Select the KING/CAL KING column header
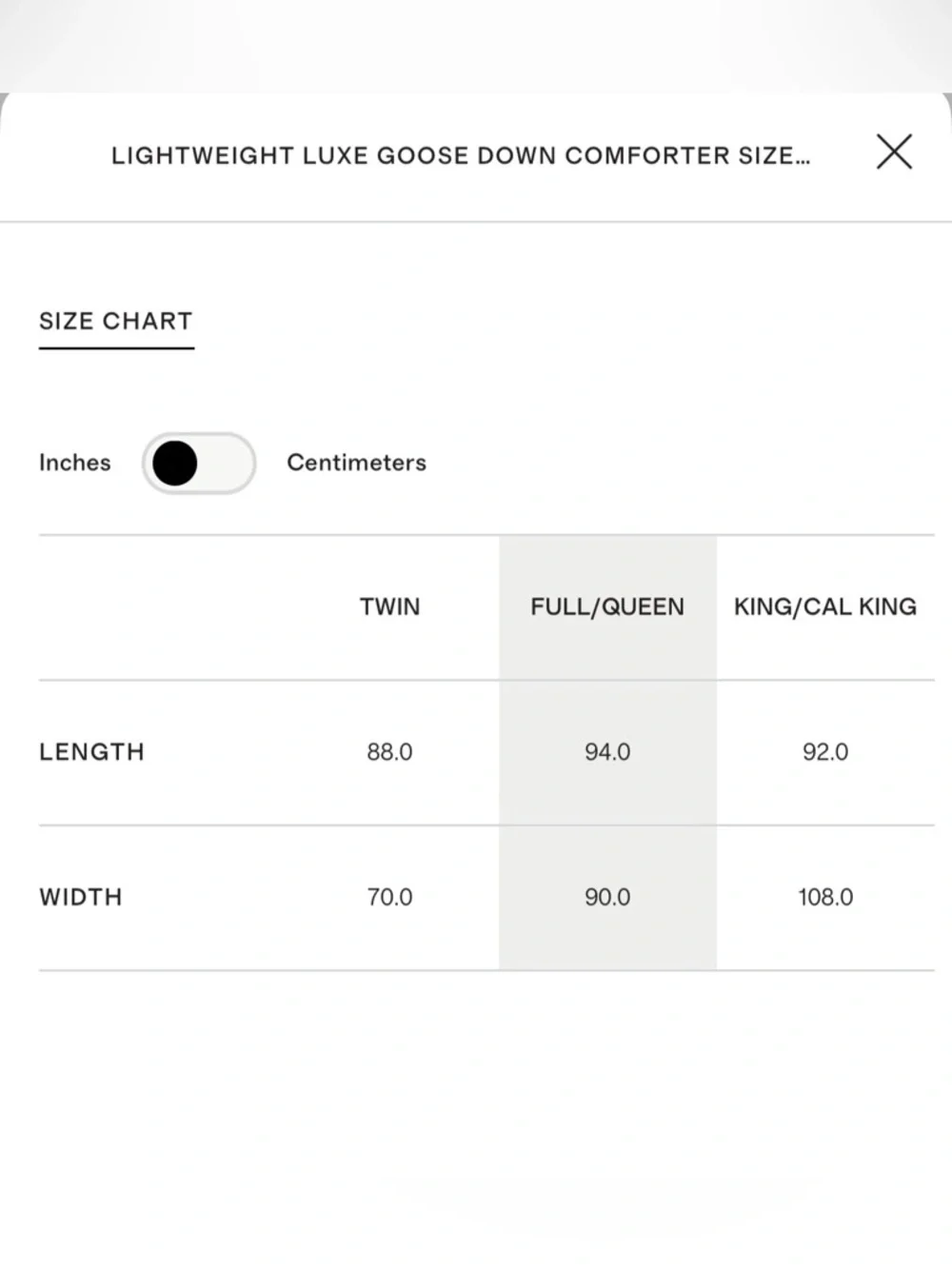952x1269 pixels. click(x=825, y=606)
